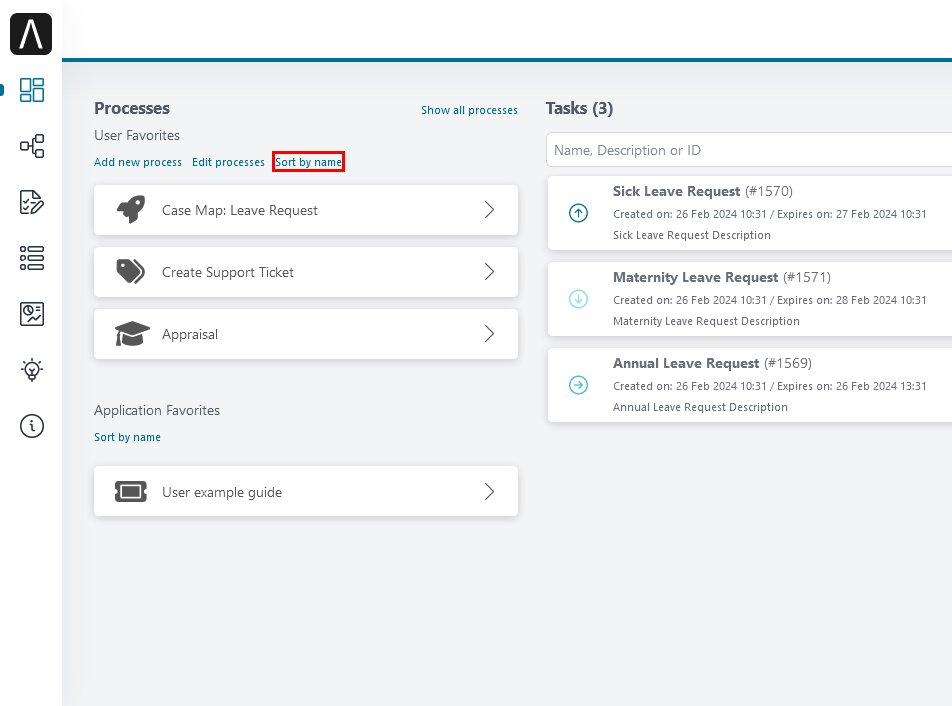Image resolution: width=952 pixels, height=706 pixels.
Task: Open the Cases list sidebar icon
Action: [32, 258]
